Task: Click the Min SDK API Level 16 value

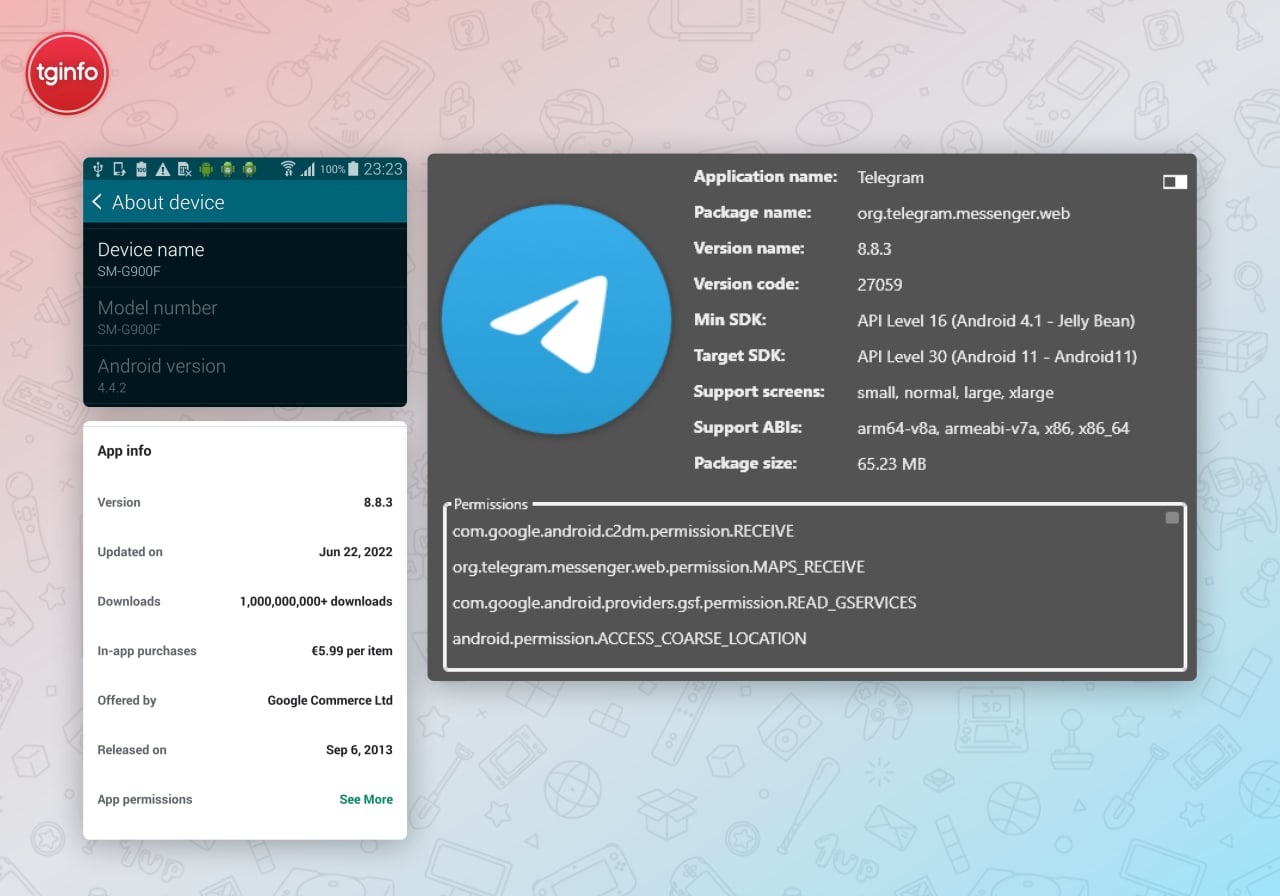Action: (996, 321)
